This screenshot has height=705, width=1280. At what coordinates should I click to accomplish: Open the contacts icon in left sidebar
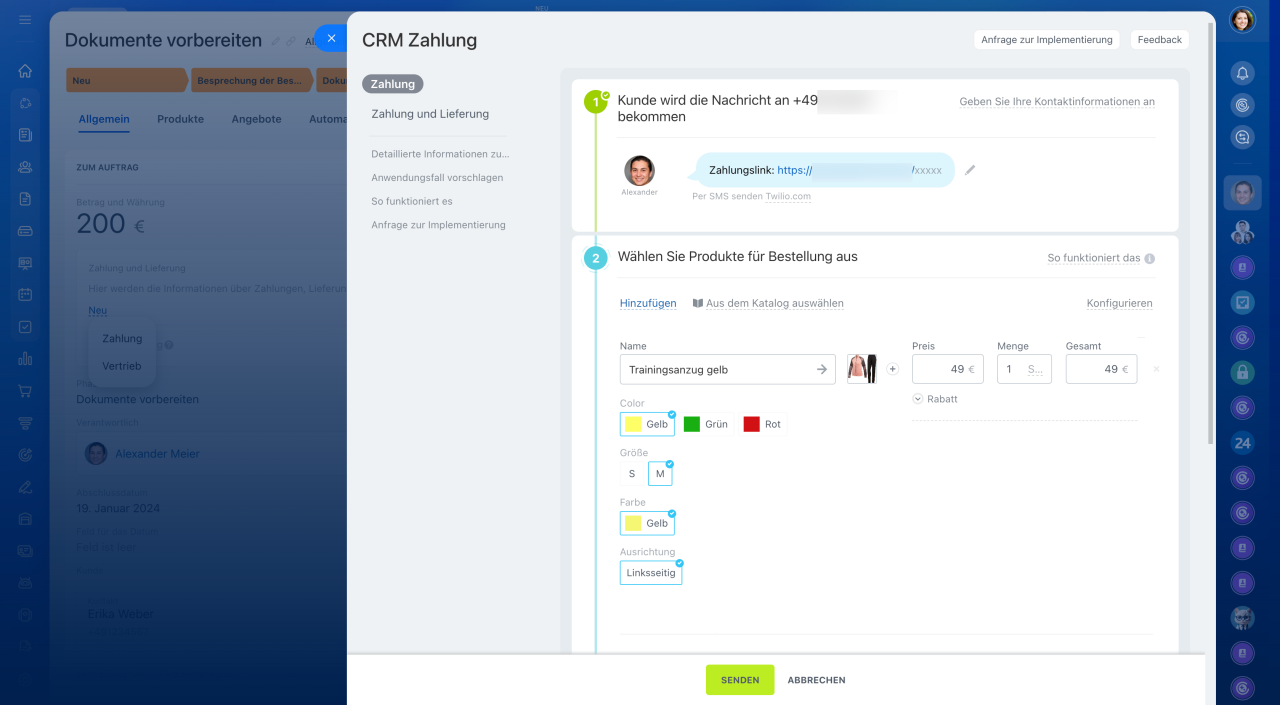(25, 167)
